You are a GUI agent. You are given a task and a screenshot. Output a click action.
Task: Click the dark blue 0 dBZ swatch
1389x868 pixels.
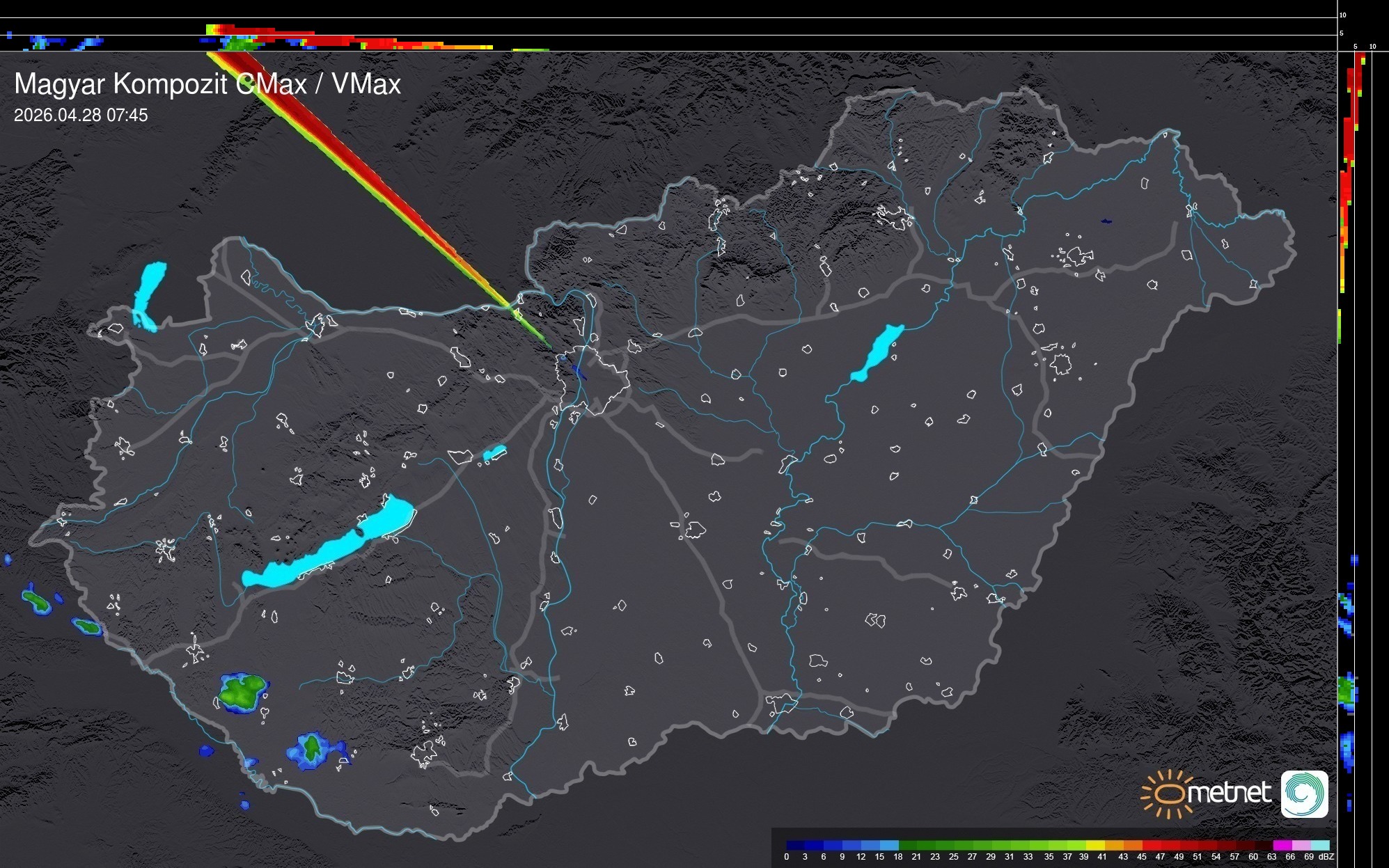(796, 845)
